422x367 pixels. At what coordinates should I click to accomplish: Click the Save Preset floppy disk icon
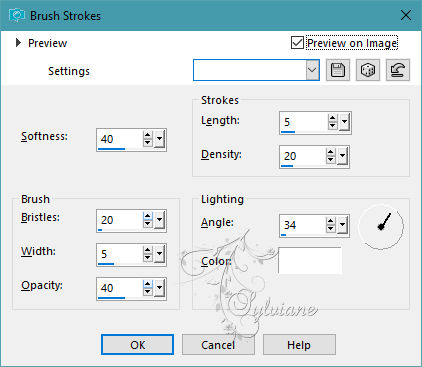point(338,70)
